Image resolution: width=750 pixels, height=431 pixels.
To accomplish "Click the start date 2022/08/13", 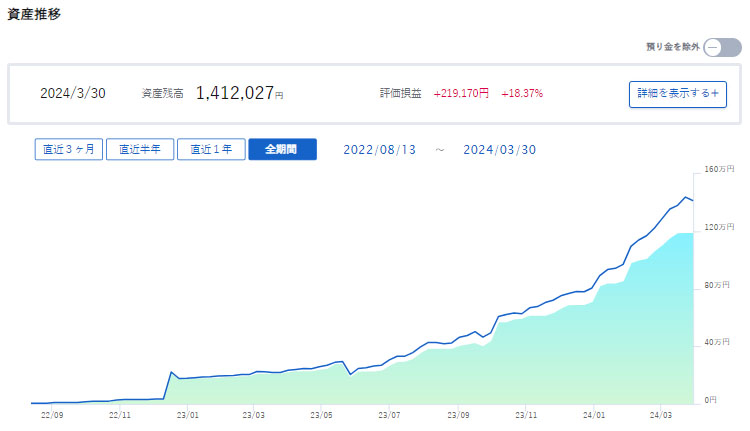I will click(379, 149).
